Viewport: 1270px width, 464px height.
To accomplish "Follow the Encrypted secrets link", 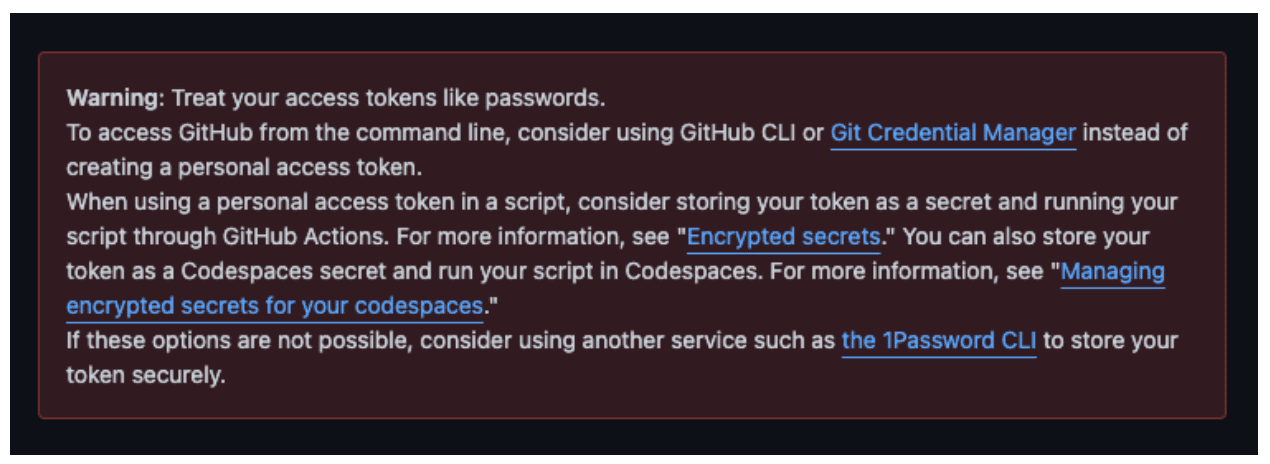I will tap(784, 237).
